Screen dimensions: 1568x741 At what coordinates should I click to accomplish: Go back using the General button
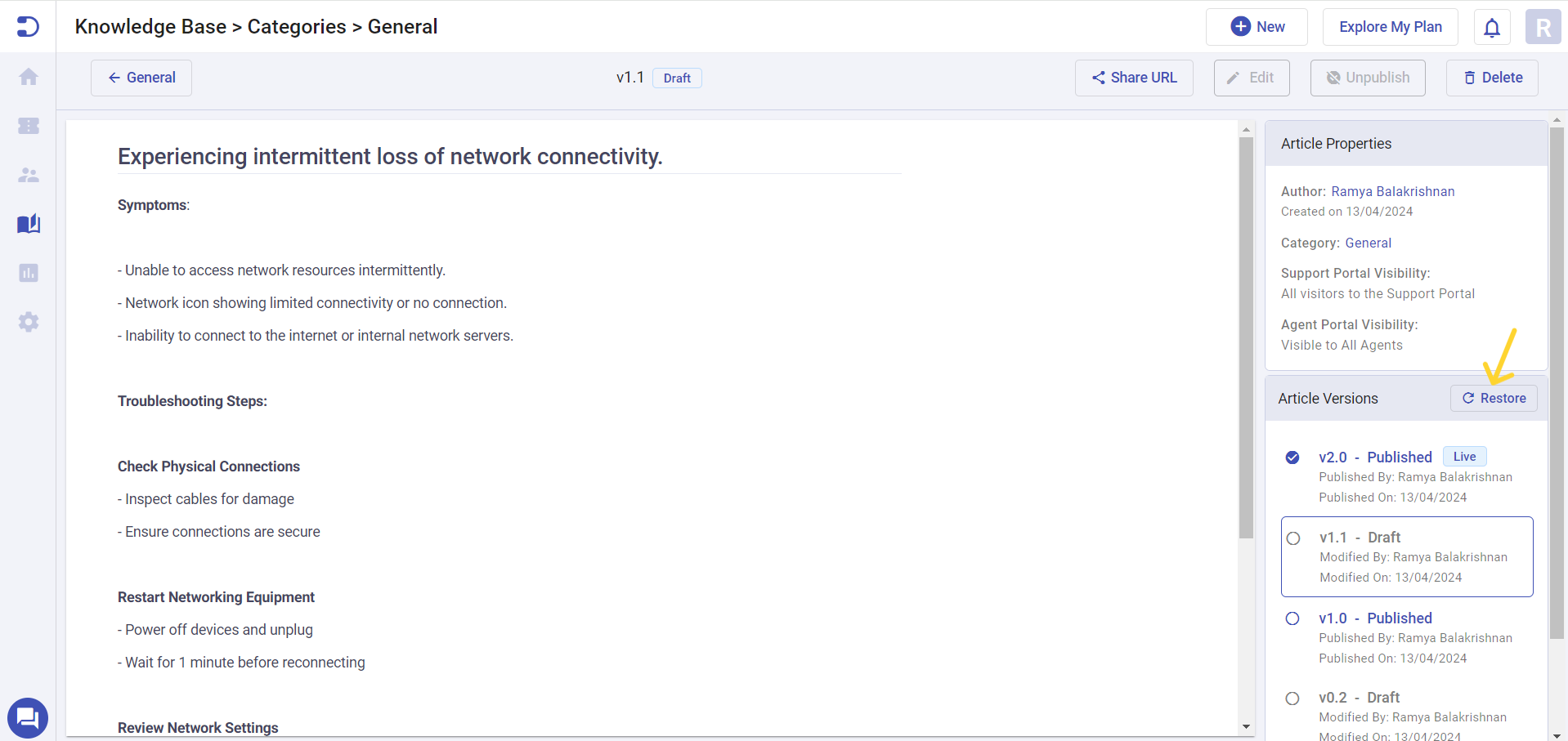(x=141, y=78)
